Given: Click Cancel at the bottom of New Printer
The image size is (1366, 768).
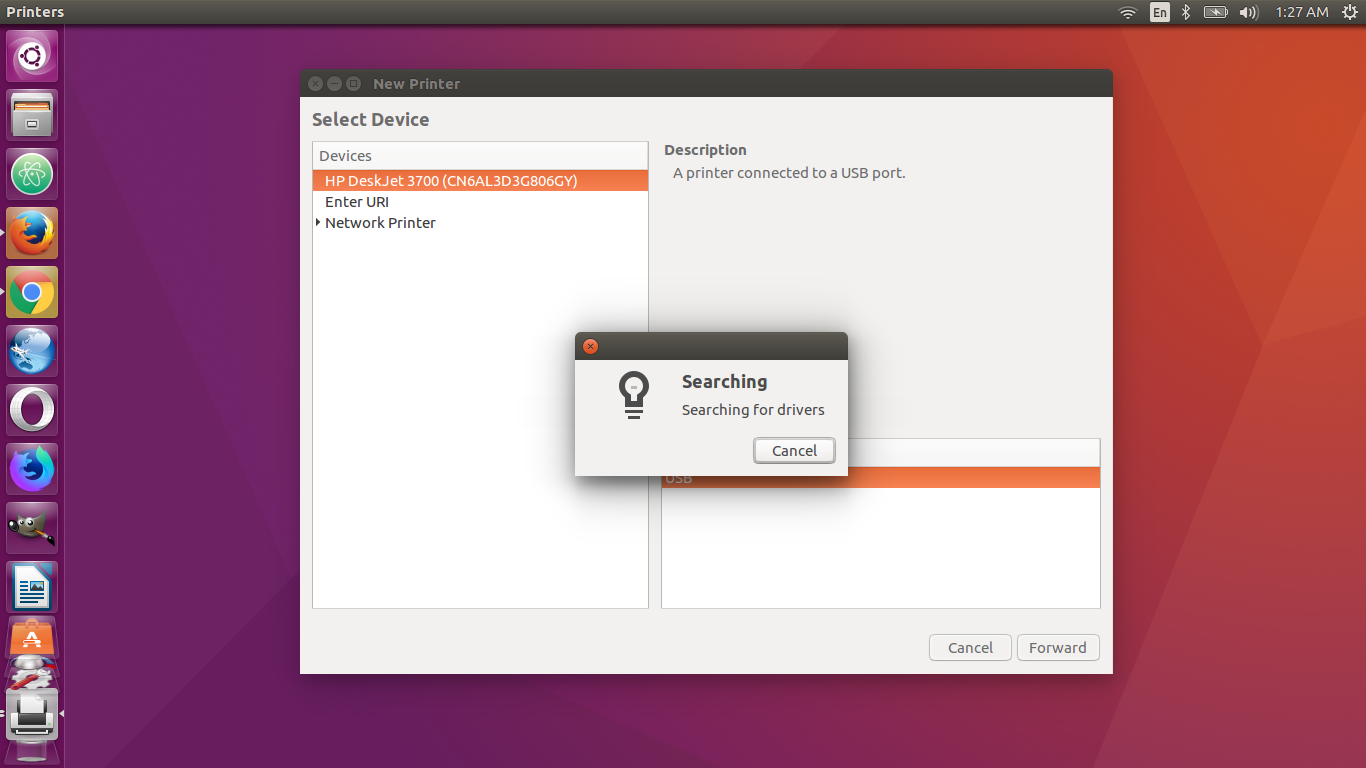Looking at the screenshot, I should [970, 648].
